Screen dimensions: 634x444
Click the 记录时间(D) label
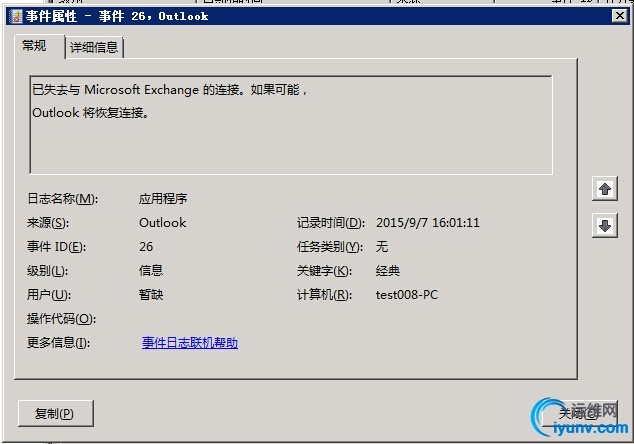pyautogui.click(x=331, y=223)
